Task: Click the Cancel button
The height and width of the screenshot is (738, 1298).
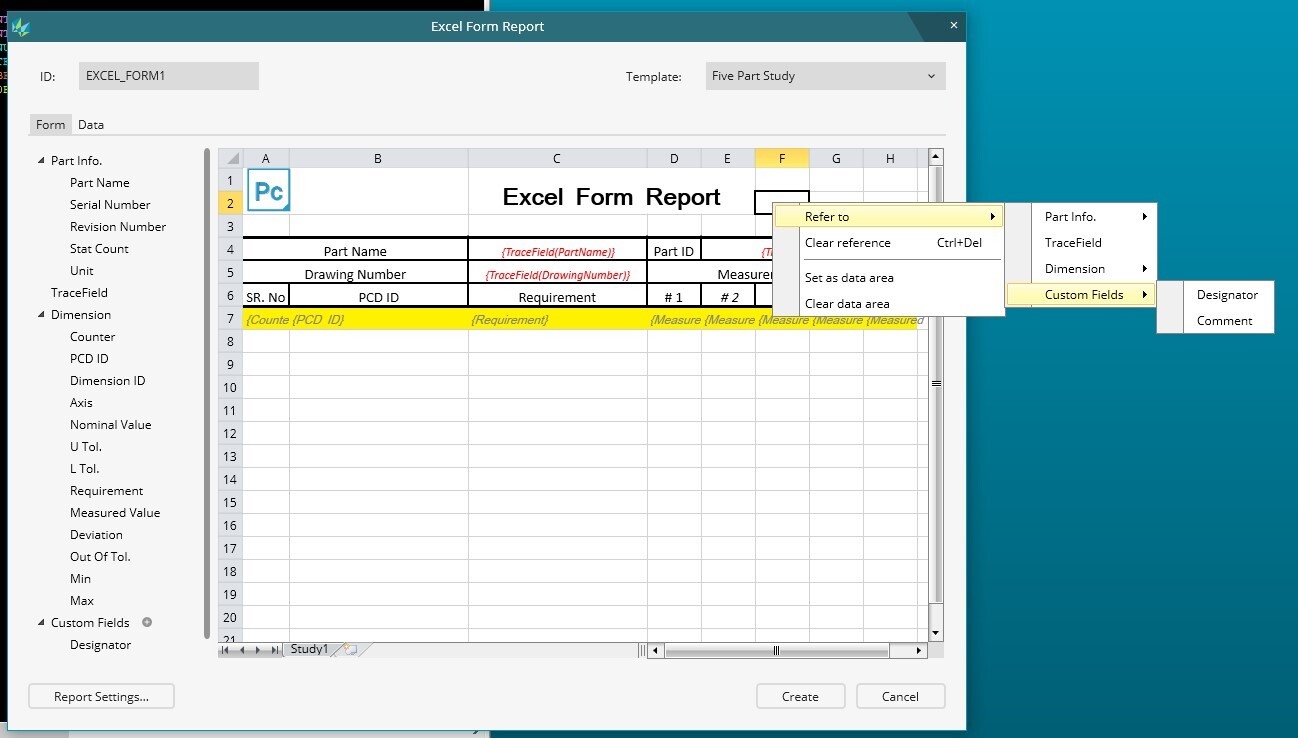Action: [x=900, y=696]
